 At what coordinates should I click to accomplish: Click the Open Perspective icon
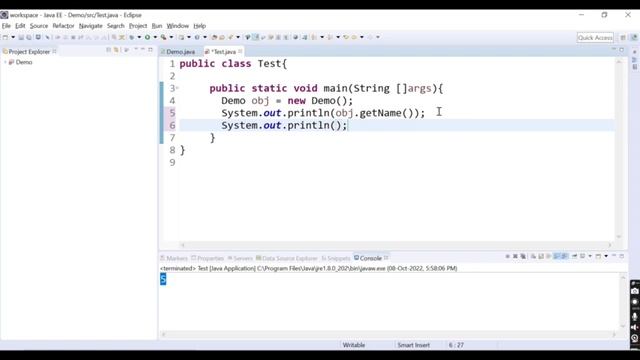623,38
